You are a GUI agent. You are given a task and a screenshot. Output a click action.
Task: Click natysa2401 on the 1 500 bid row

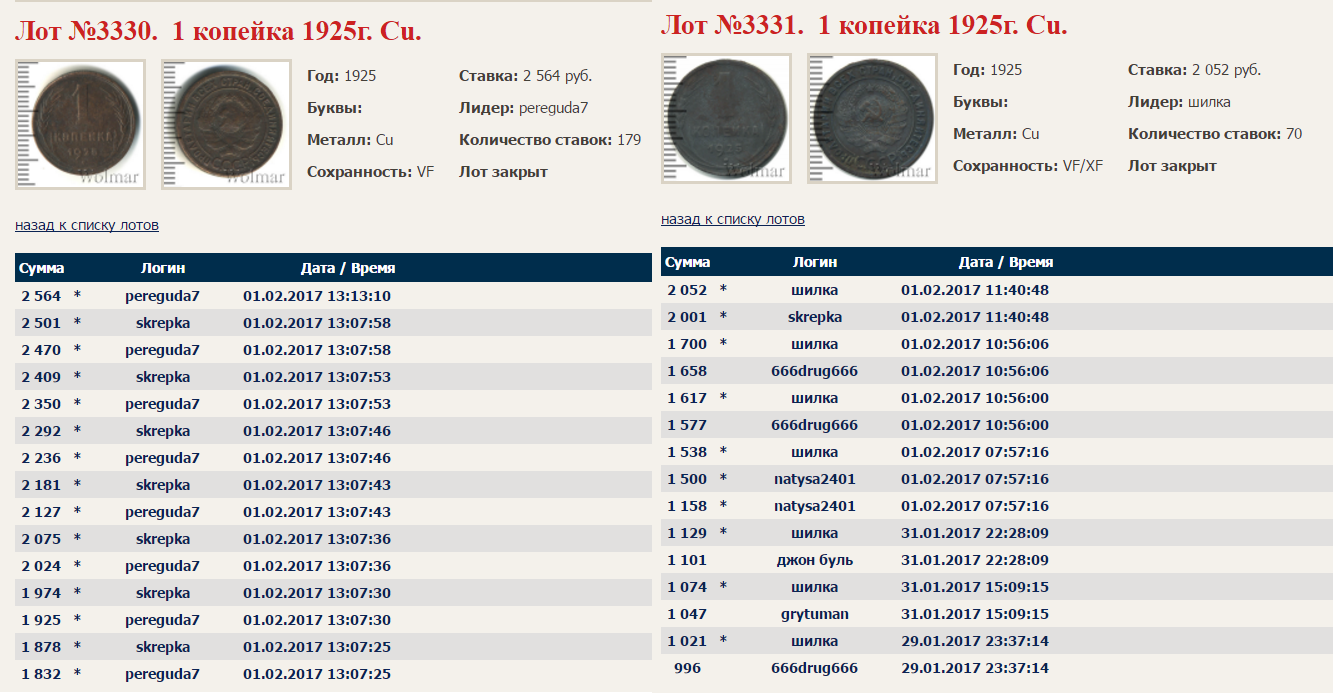click(815, 479)
